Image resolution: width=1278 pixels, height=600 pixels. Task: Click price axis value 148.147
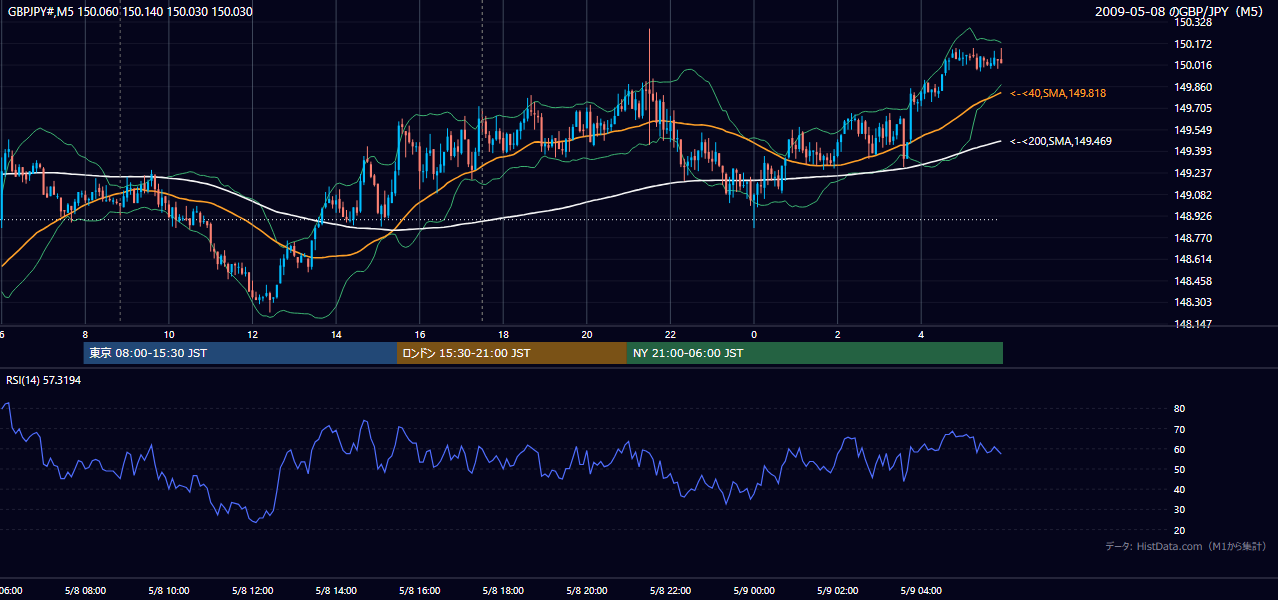tap(1192, 324)
